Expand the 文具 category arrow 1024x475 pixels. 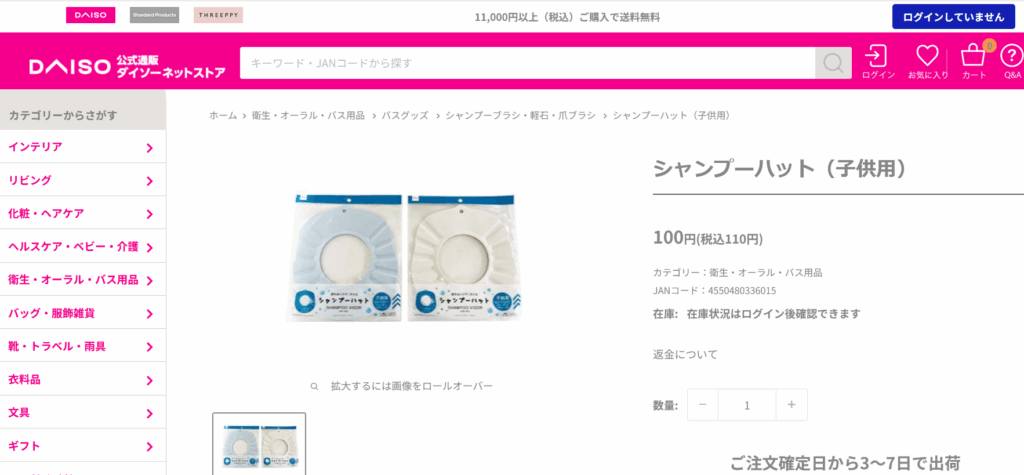[150, 414]
